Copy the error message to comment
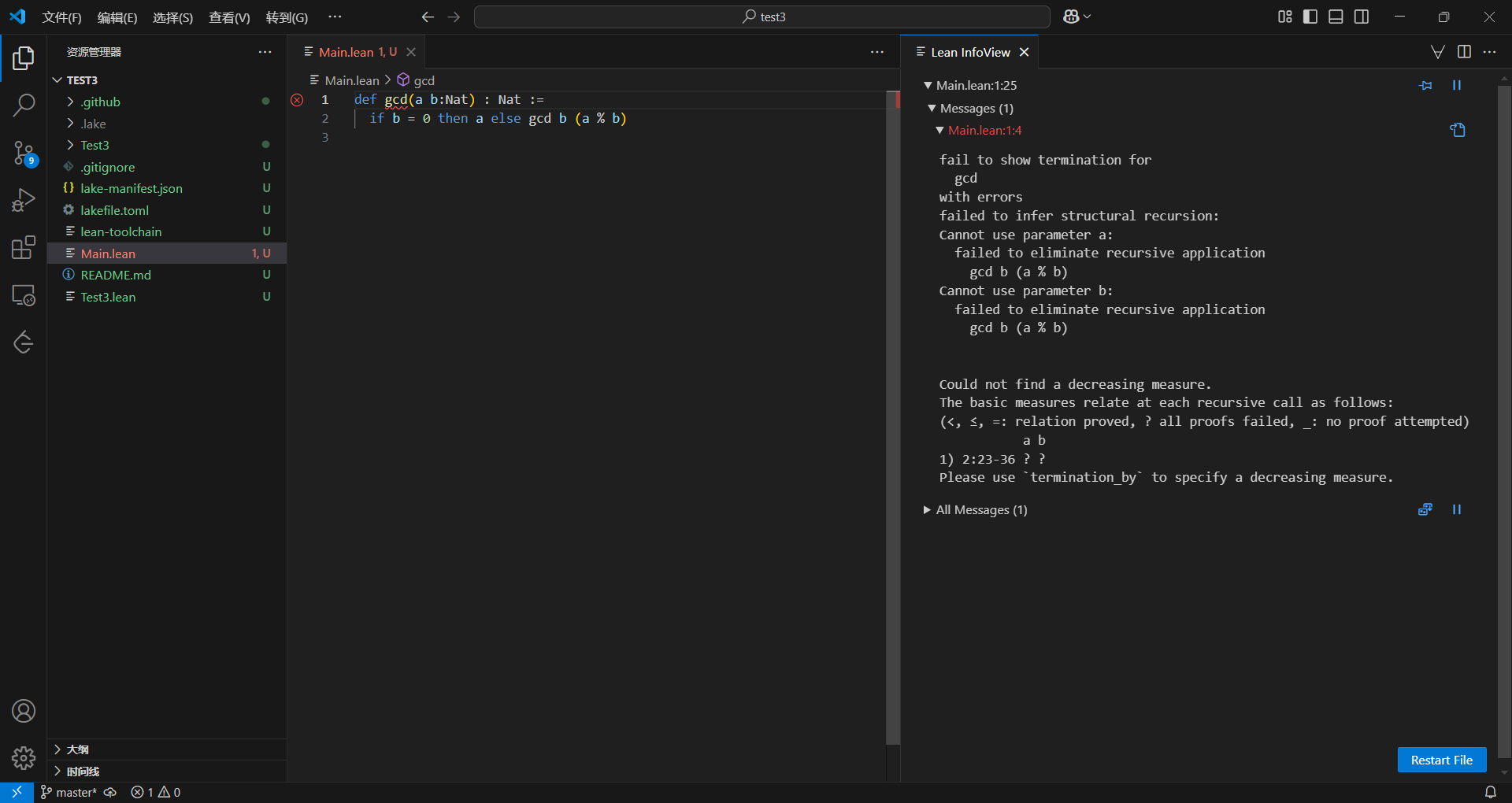This screenshot has height=803, width=1512. click(x=1458, y=130)
